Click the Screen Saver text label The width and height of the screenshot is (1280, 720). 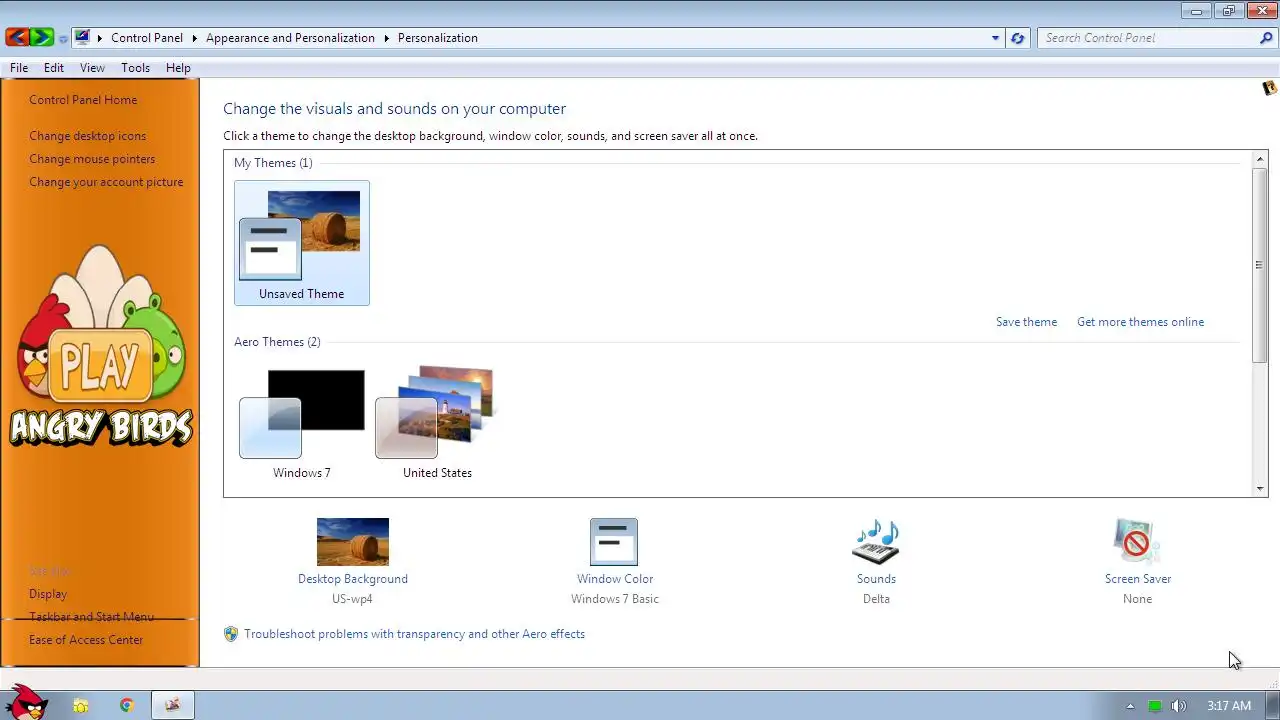point(1138,579)
